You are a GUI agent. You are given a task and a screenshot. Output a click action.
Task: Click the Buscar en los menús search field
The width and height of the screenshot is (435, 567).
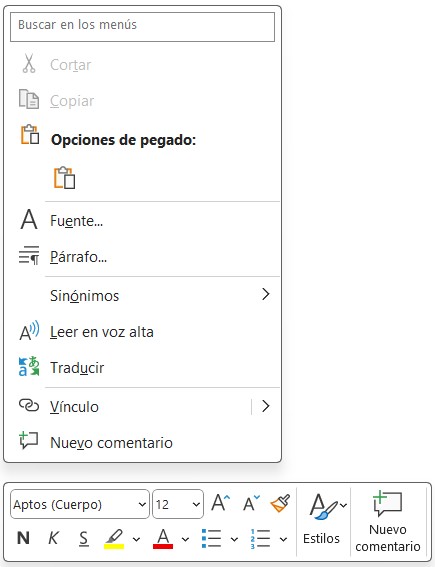142,27
